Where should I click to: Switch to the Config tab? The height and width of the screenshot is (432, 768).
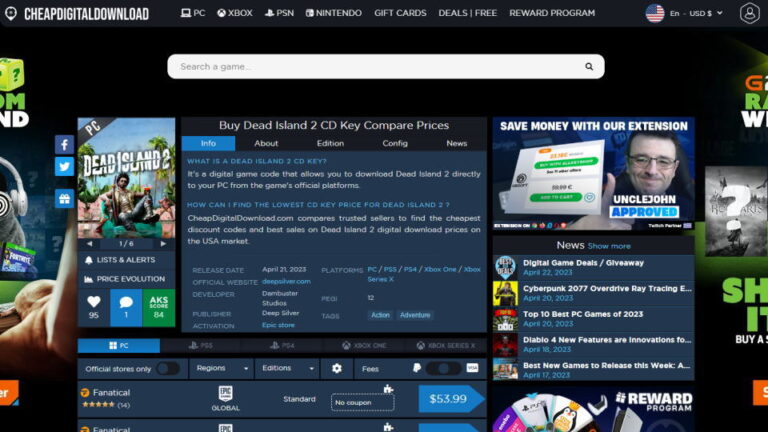point(394,143)
